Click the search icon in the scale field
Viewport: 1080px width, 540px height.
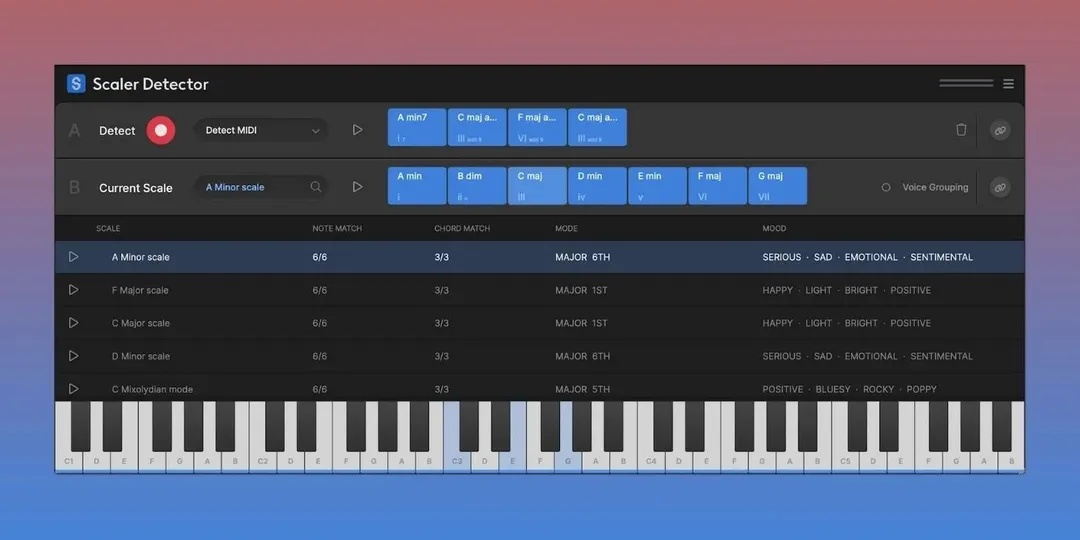(315, 187)
